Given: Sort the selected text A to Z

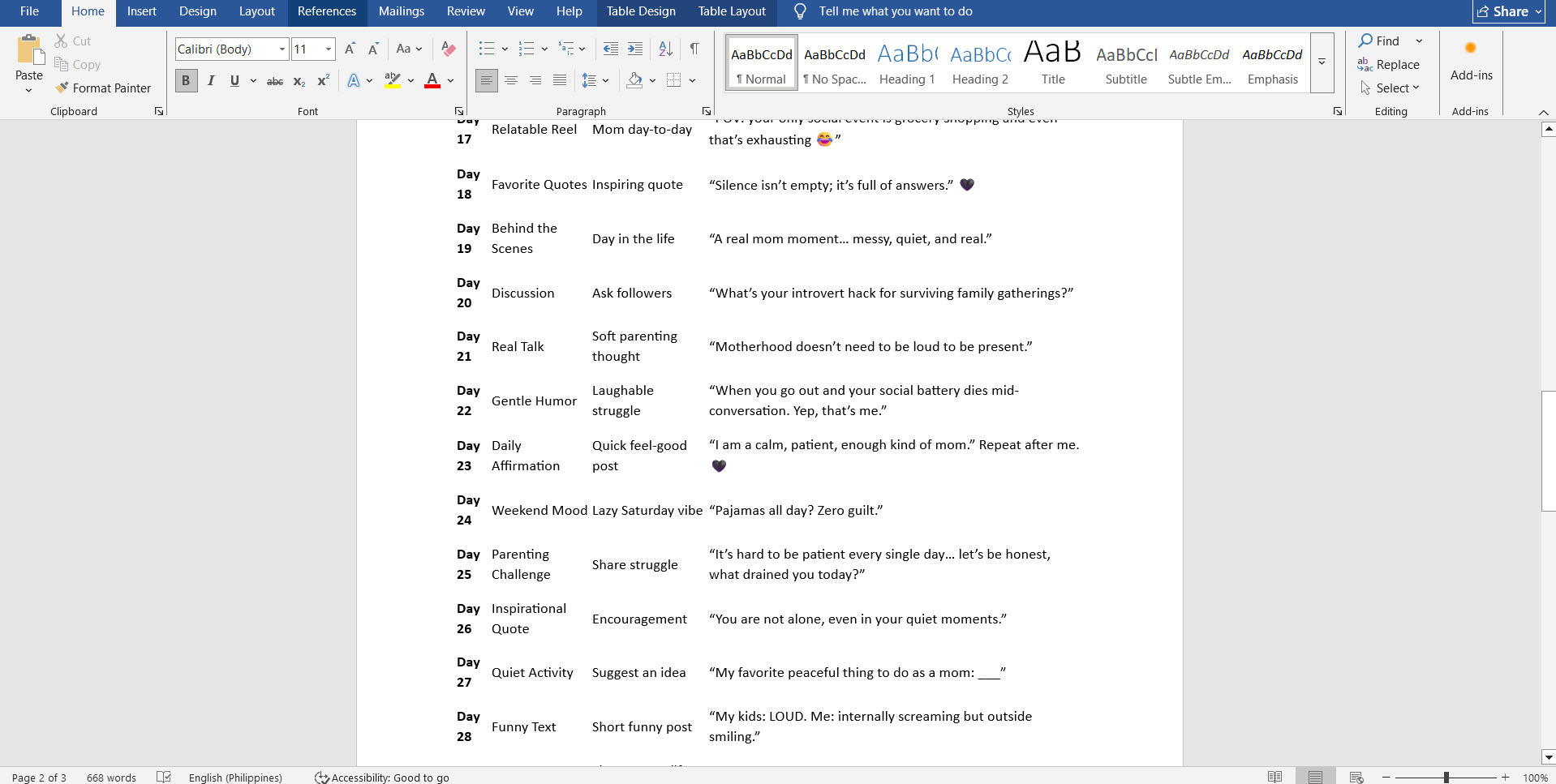Looking at the screenshot, I should tap(665, 49).
